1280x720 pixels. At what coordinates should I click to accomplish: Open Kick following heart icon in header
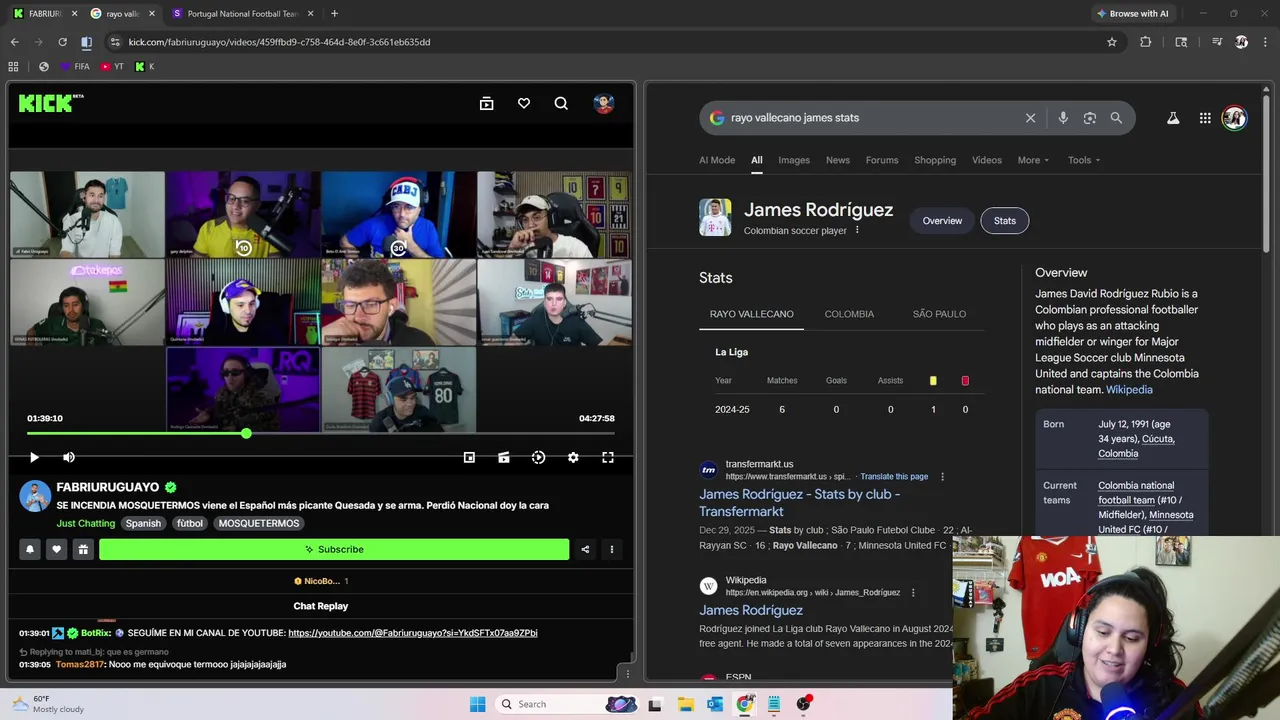[524, 103]
